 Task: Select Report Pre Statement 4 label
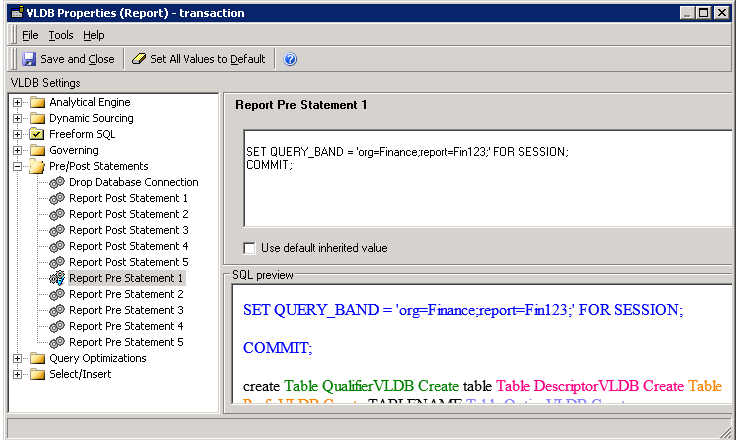point(126,327)
